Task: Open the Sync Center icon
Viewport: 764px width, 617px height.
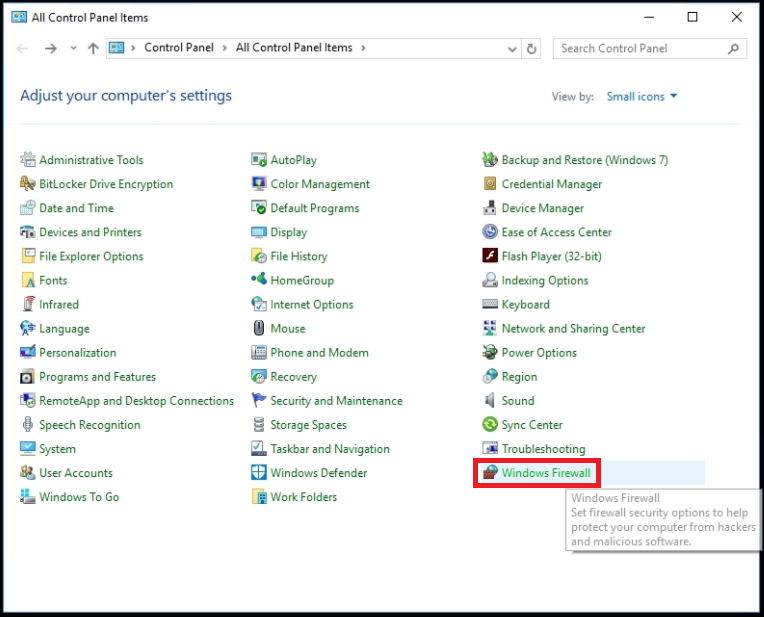Action: pos(490,425)
